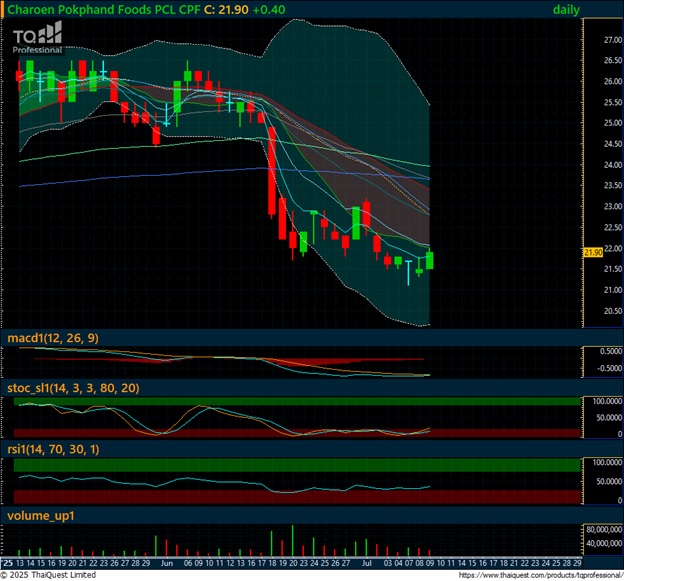Click the 40,000,000 volume scale value

tap(604, 543)
